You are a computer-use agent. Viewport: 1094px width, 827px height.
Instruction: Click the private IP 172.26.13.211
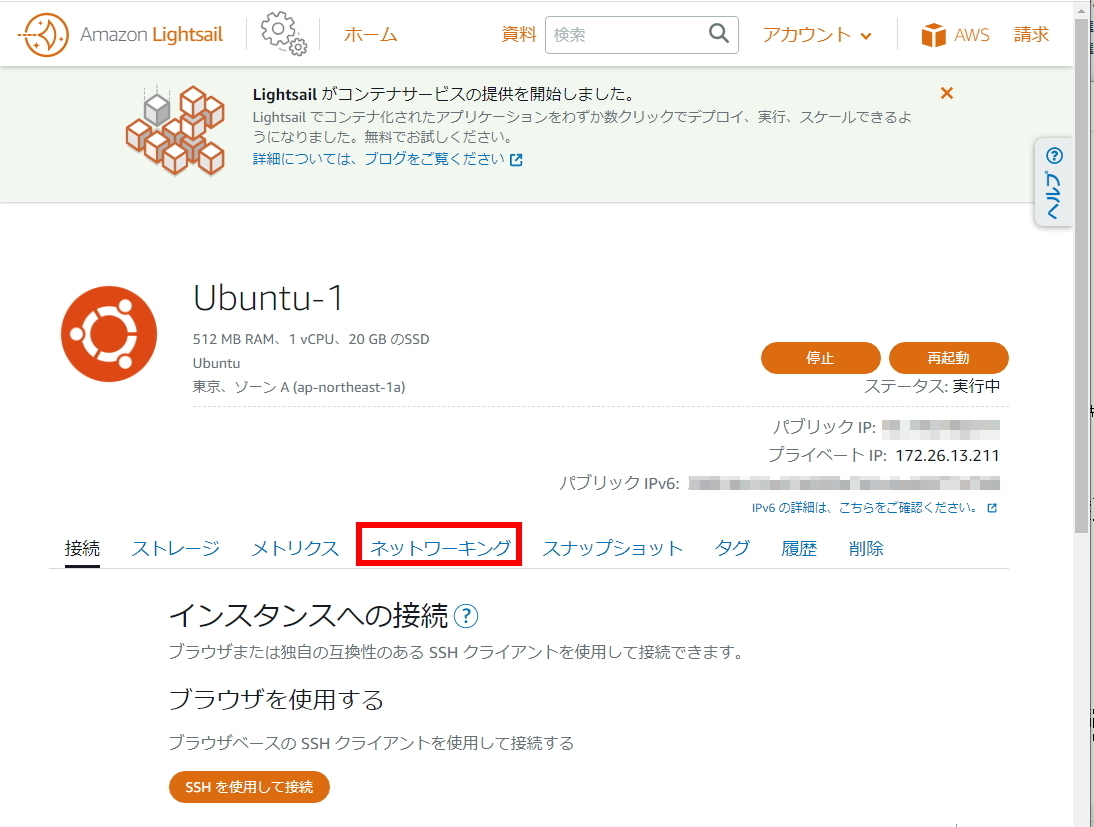pos(947,456)
